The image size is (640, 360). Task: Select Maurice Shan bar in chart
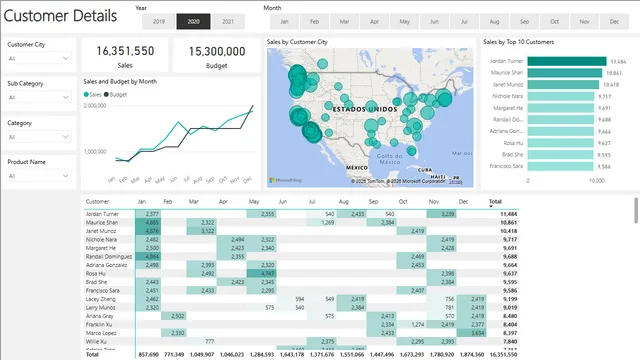coord(564,73)
